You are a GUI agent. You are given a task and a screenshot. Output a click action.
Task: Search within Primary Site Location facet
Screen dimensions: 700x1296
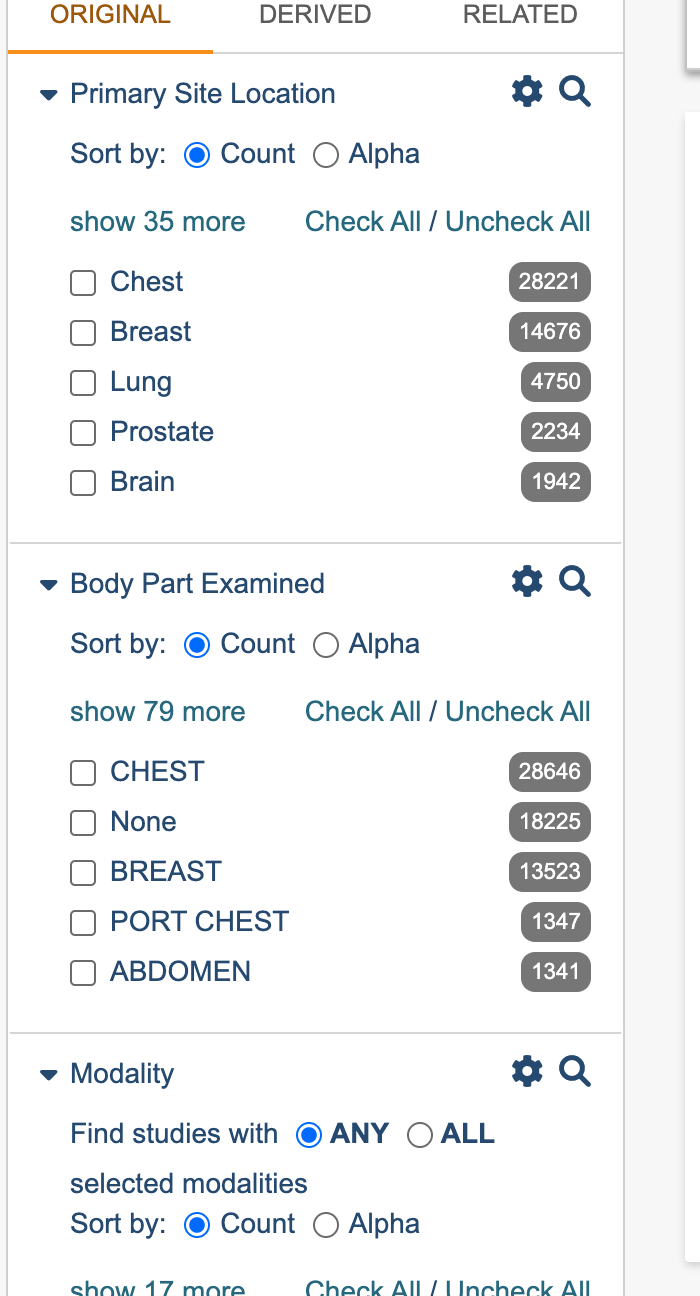(575, 91)
